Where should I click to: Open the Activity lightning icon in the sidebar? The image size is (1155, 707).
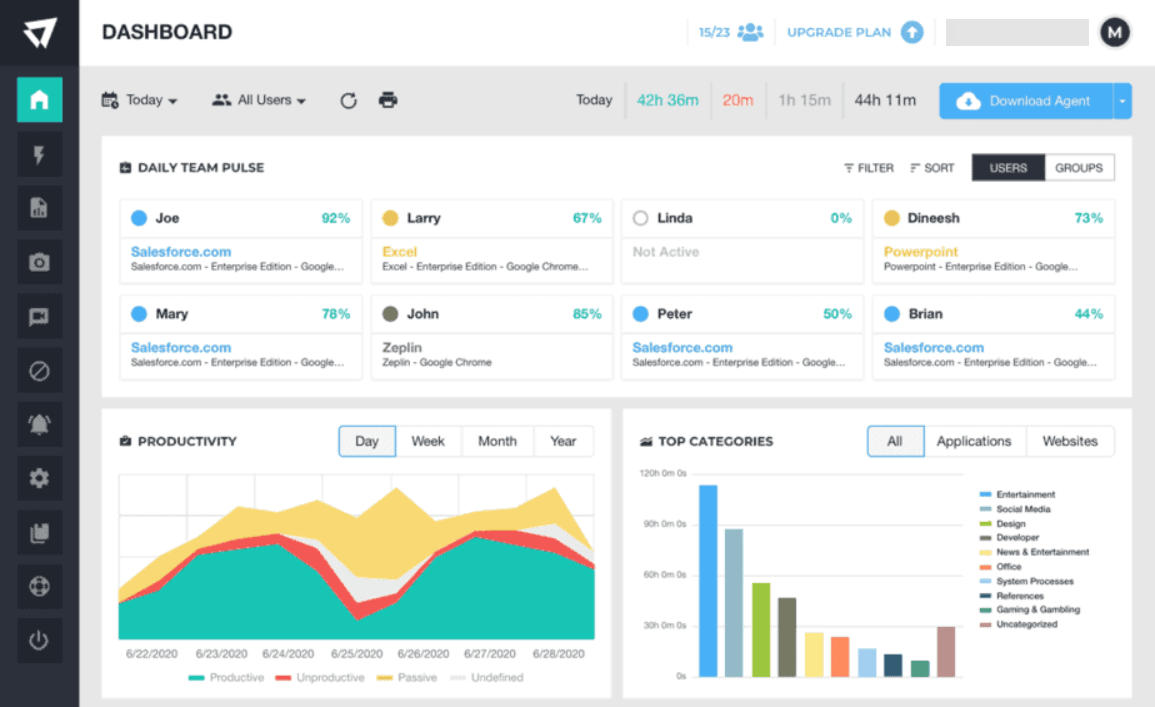tap(40, 154)
